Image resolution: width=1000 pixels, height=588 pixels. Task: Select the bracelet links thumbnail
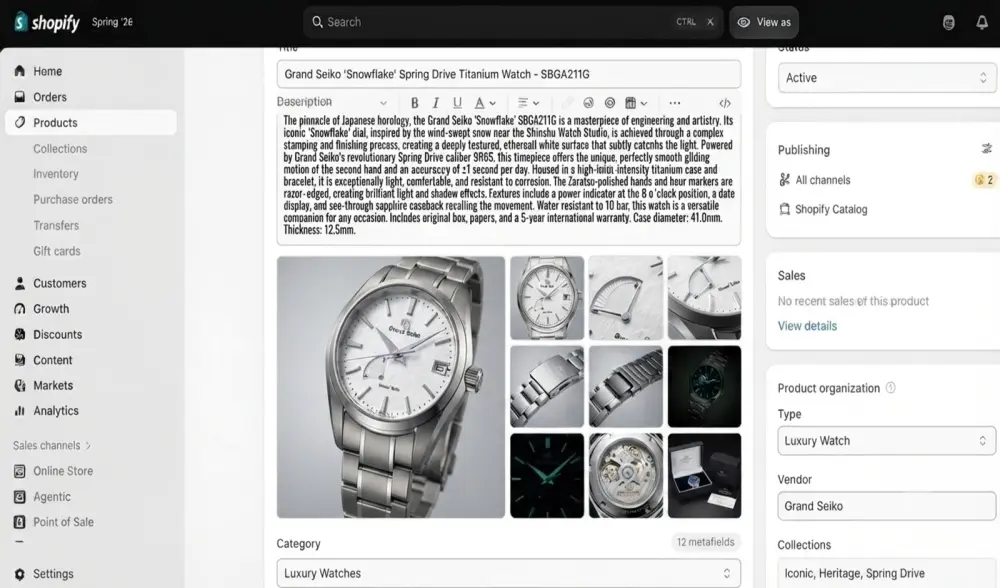click(x=626, y=386)
